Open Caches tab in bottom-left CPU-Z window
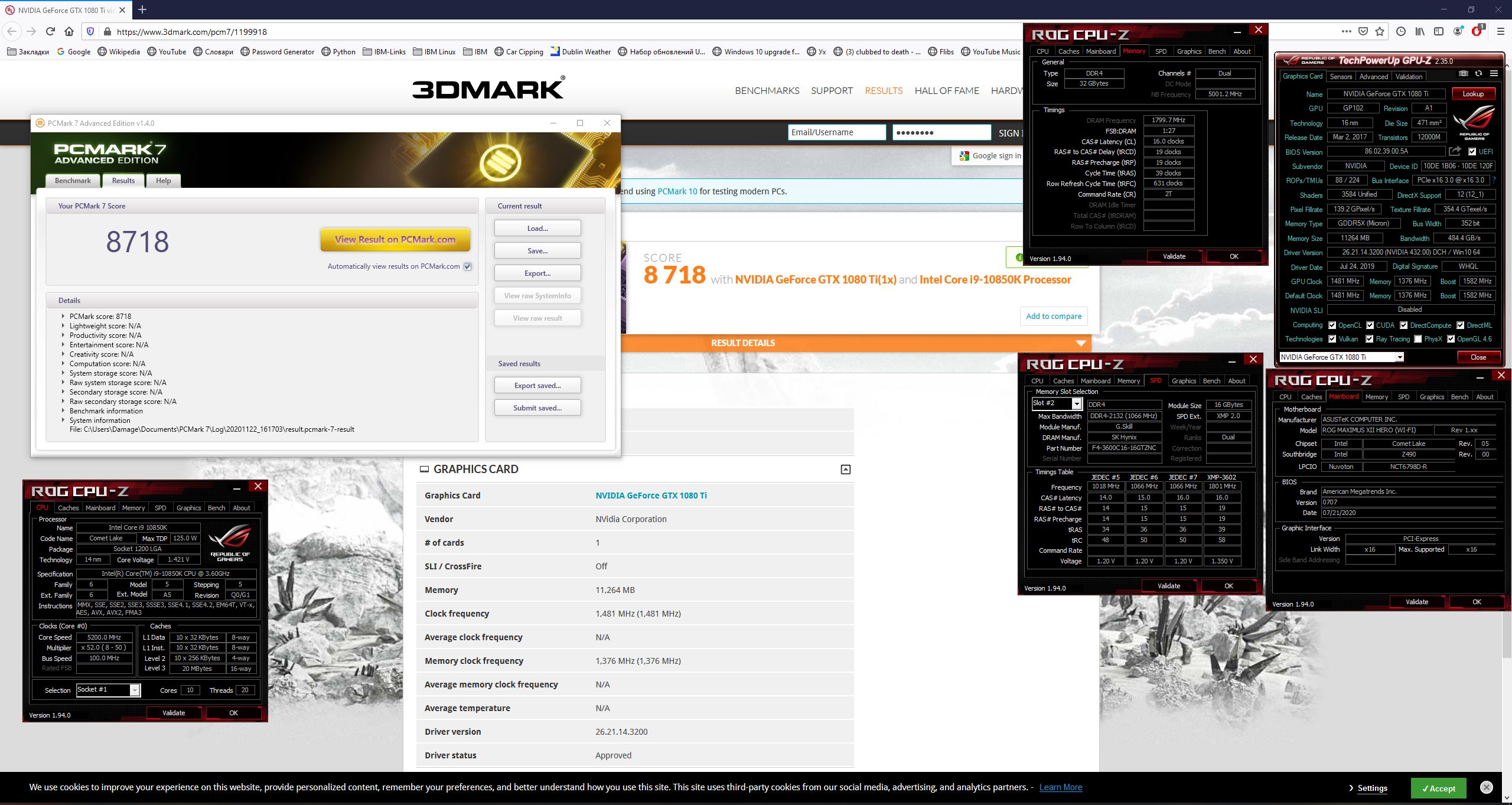 point(68,508)
